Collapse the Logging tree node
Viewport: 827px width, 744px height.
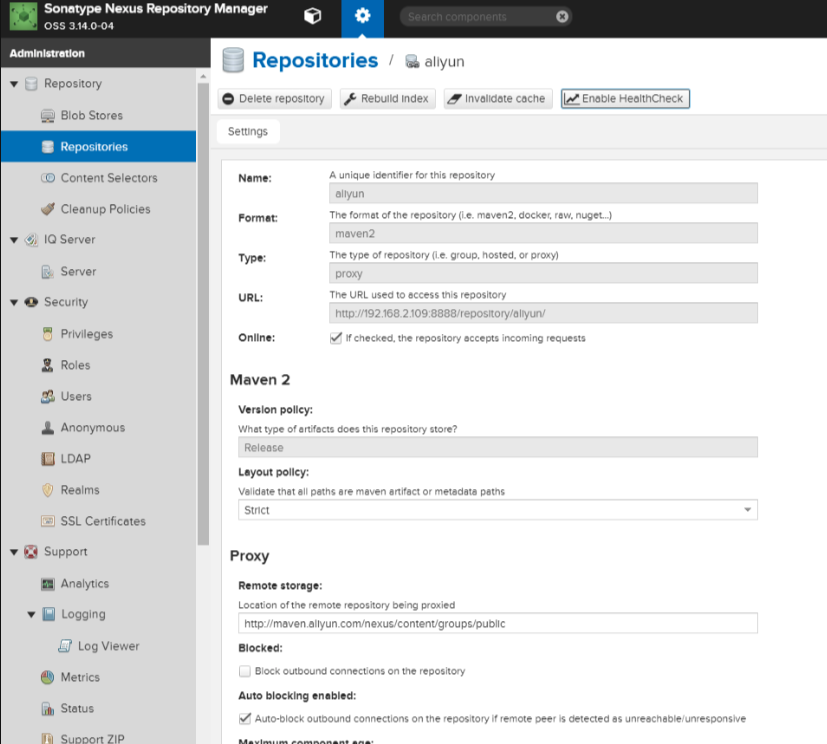point(31,615)
